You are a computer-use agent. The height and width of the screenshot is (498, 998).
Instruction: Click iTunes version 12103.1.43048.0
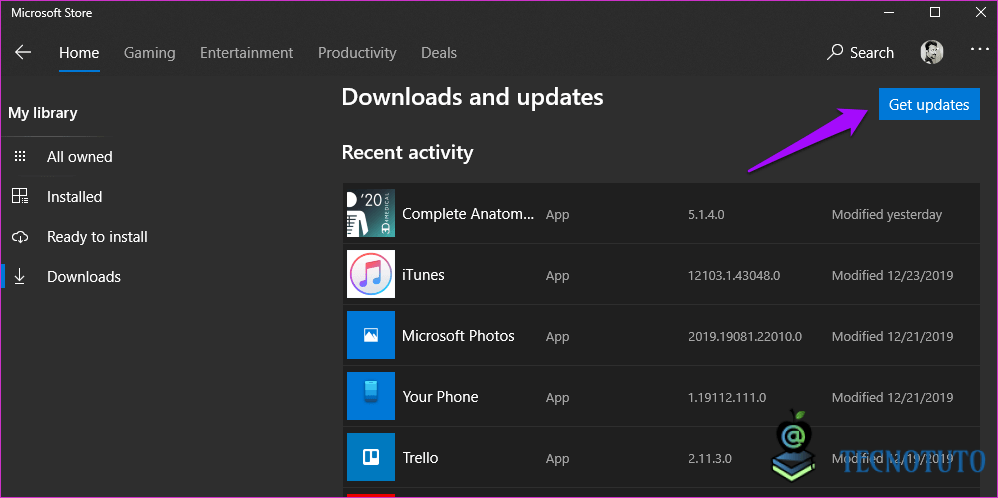pyautogui.click(x=734, y=276)
